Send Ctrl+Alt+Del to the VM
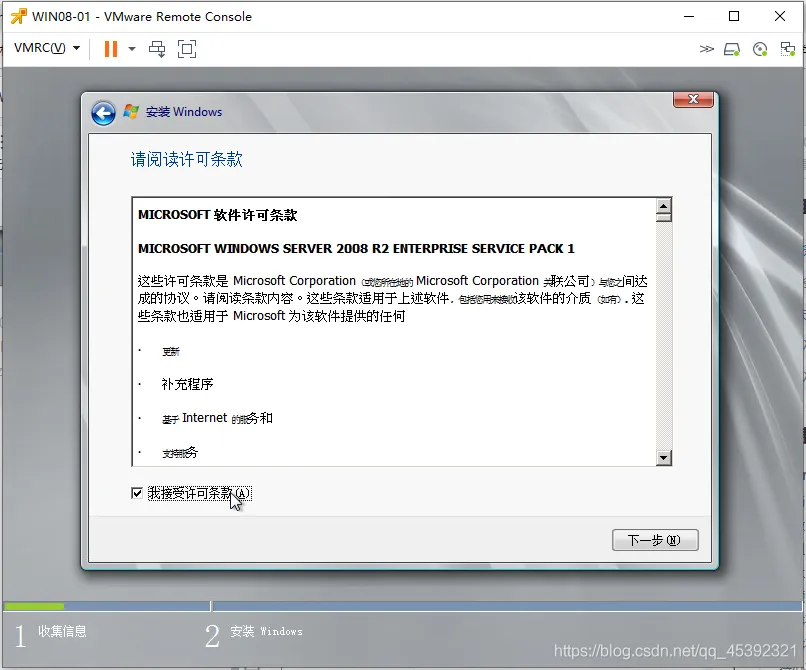 tap(157, 49)
